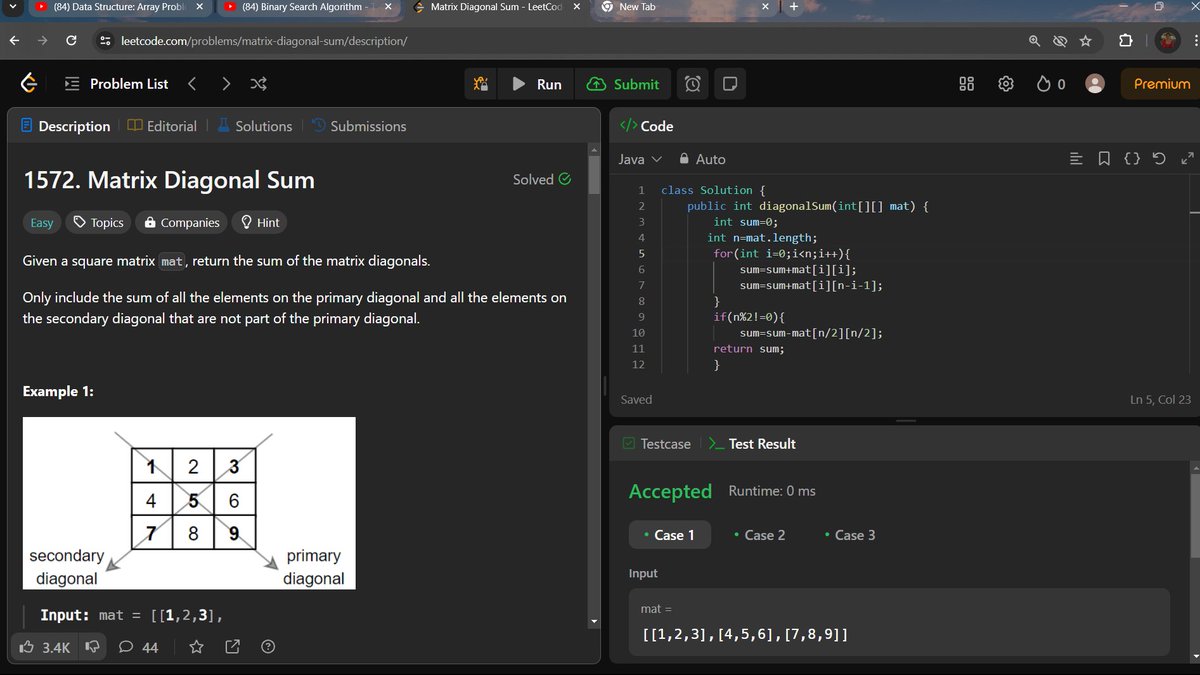
Task: Submit the solution
Action: (x=624, y=84)
